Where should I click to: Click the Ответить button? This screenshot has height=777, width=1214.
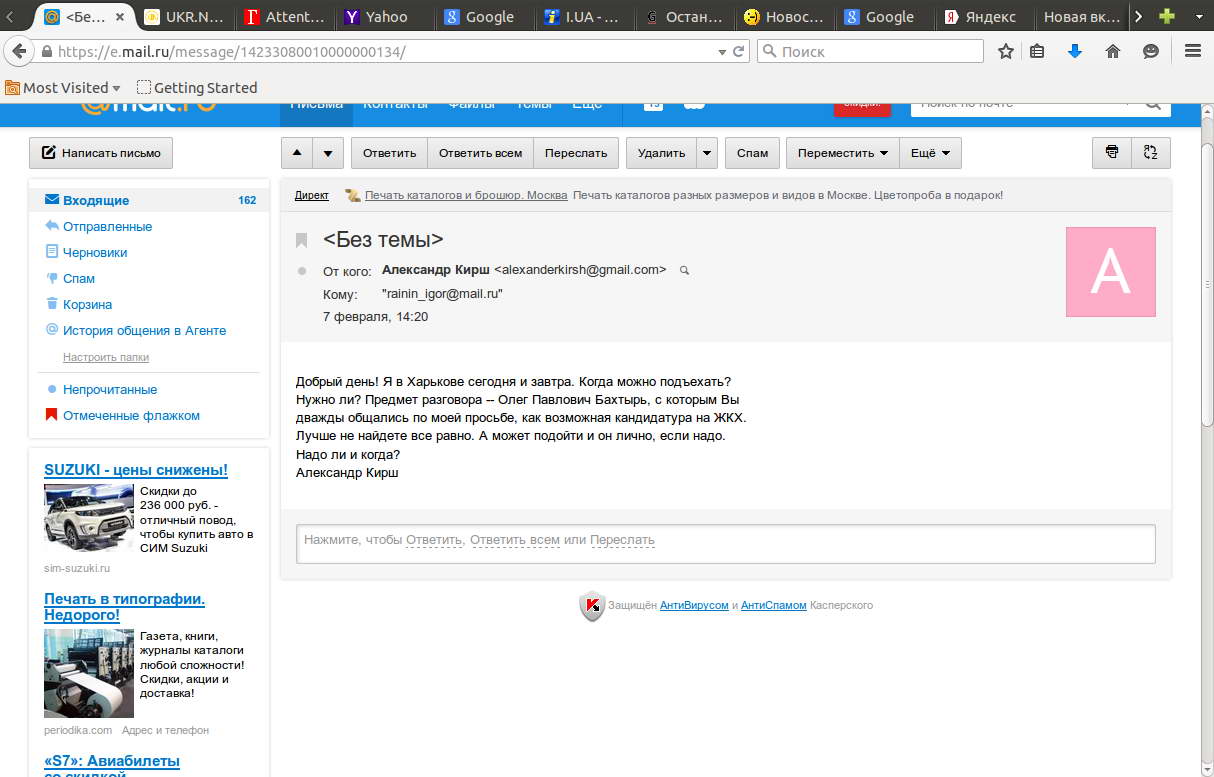(389, 153)
